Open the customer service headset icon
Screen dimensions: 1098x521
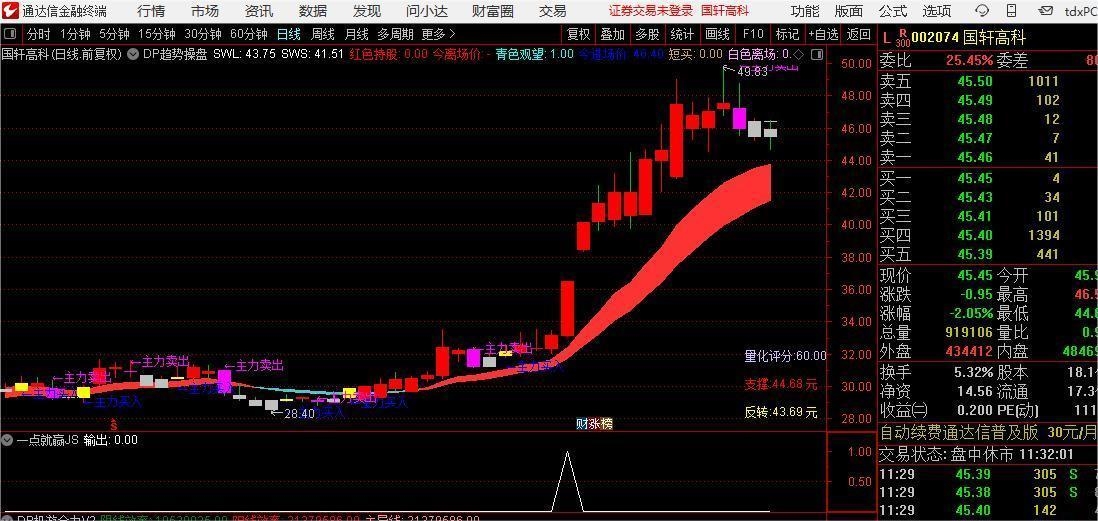click(x=982, y=11)
